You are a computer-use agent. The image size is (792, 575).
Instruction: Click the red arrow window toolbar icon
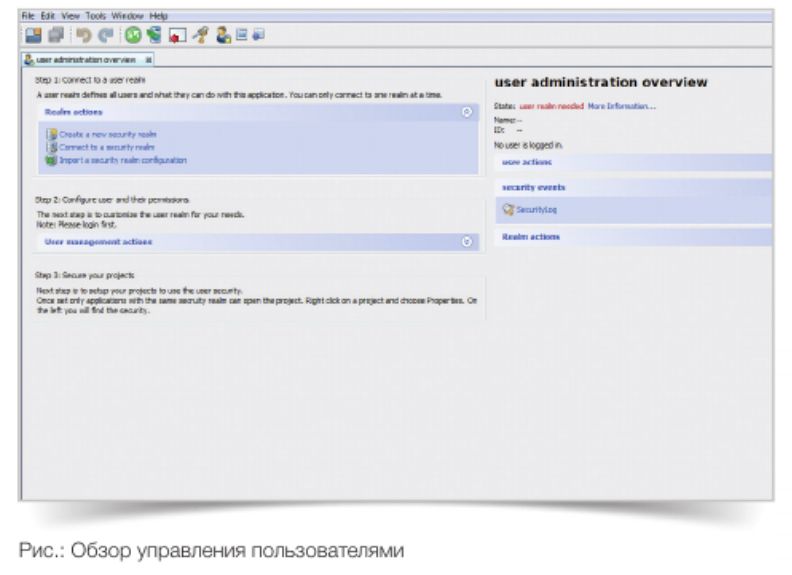[x=177, y=35]
